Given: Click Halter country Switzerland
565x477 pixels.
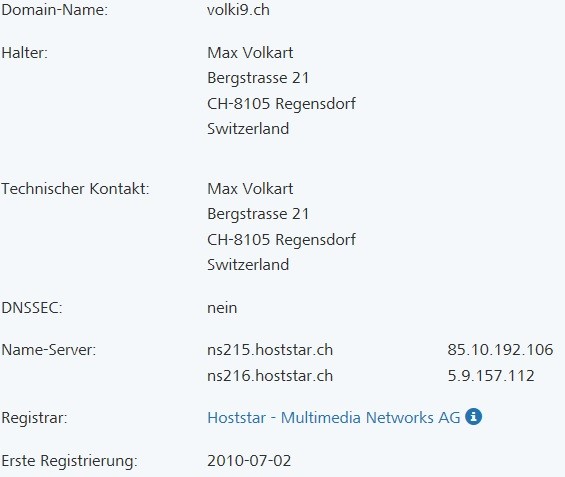Looking at the screenshot, I should tap(248, 129).
